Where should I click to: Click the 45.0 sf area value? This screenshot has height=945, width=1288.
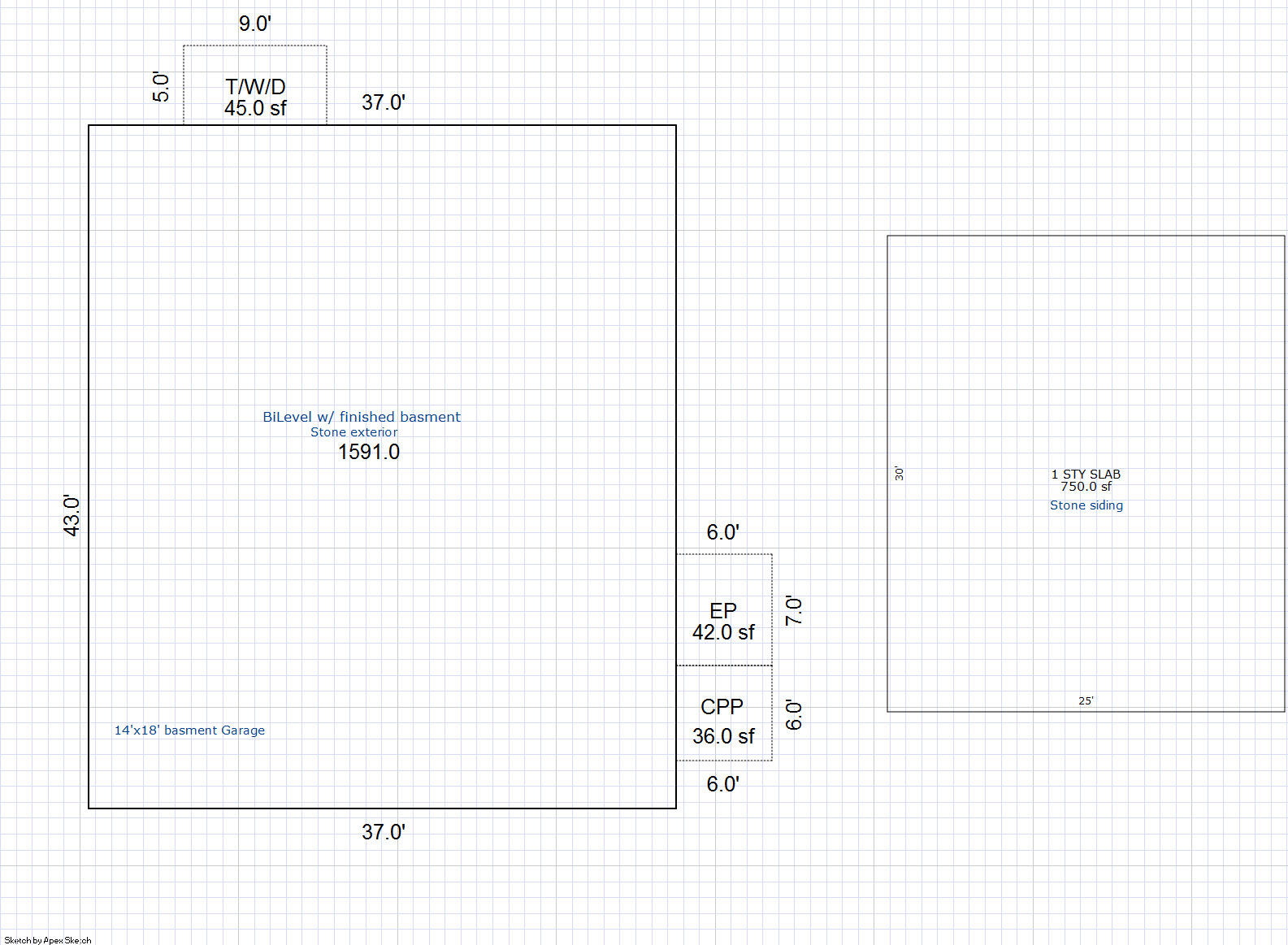coord(255,108)
